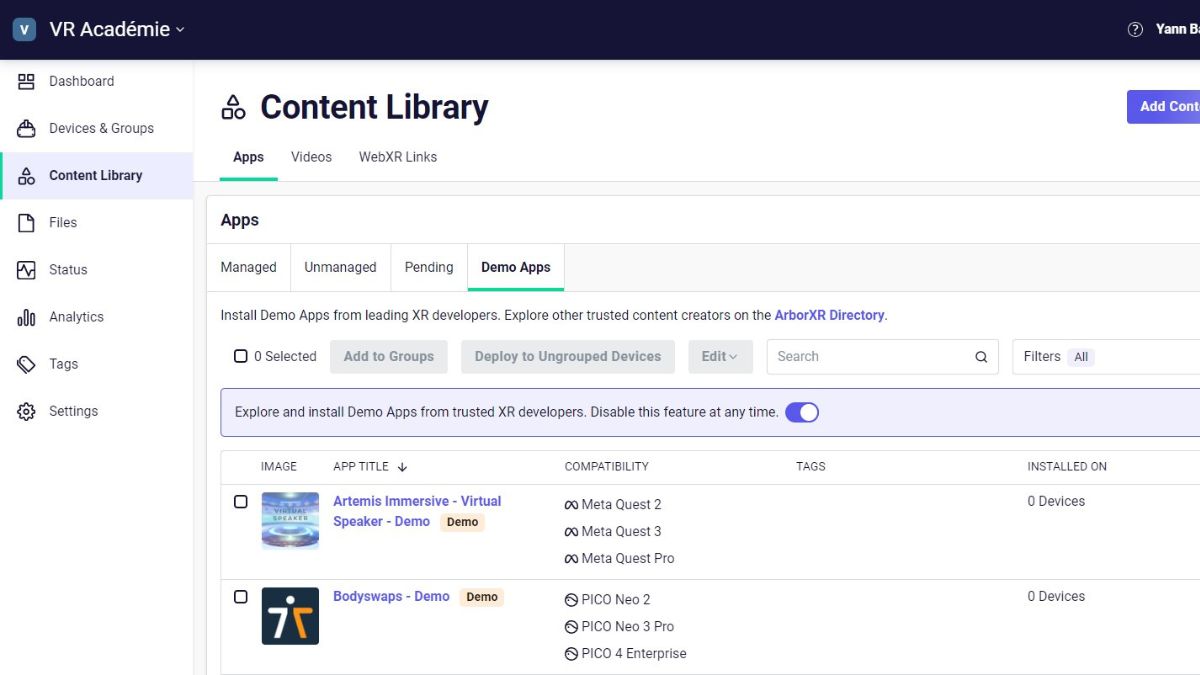Show the Pending apps tab
Viewport: 1200px width, 675px height.
429,267
